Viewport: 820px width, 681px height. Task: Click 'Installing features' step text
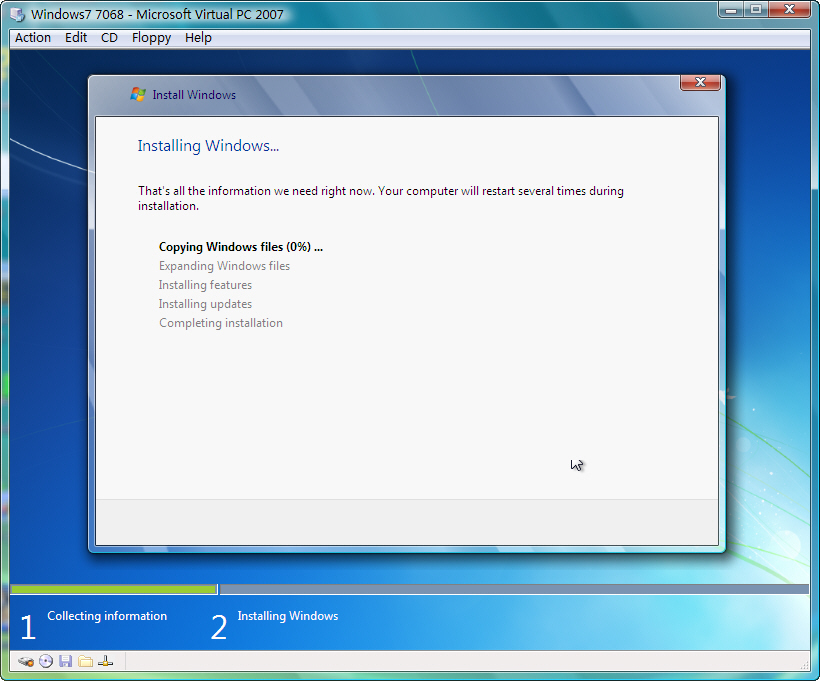[x=205, y=285]
